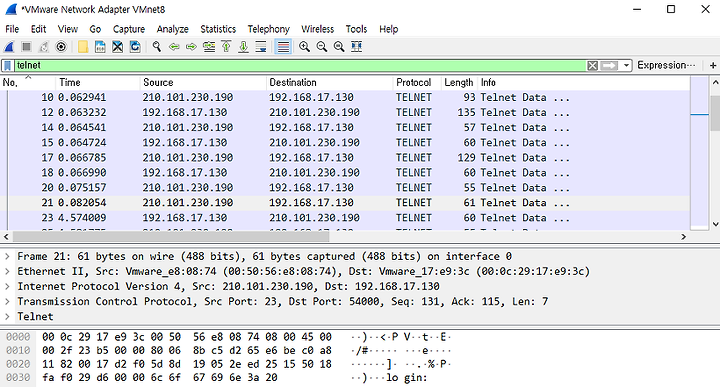Expand the Telnet section
Image resolution: width=720 pixels, height=387 pixels.
7,317
